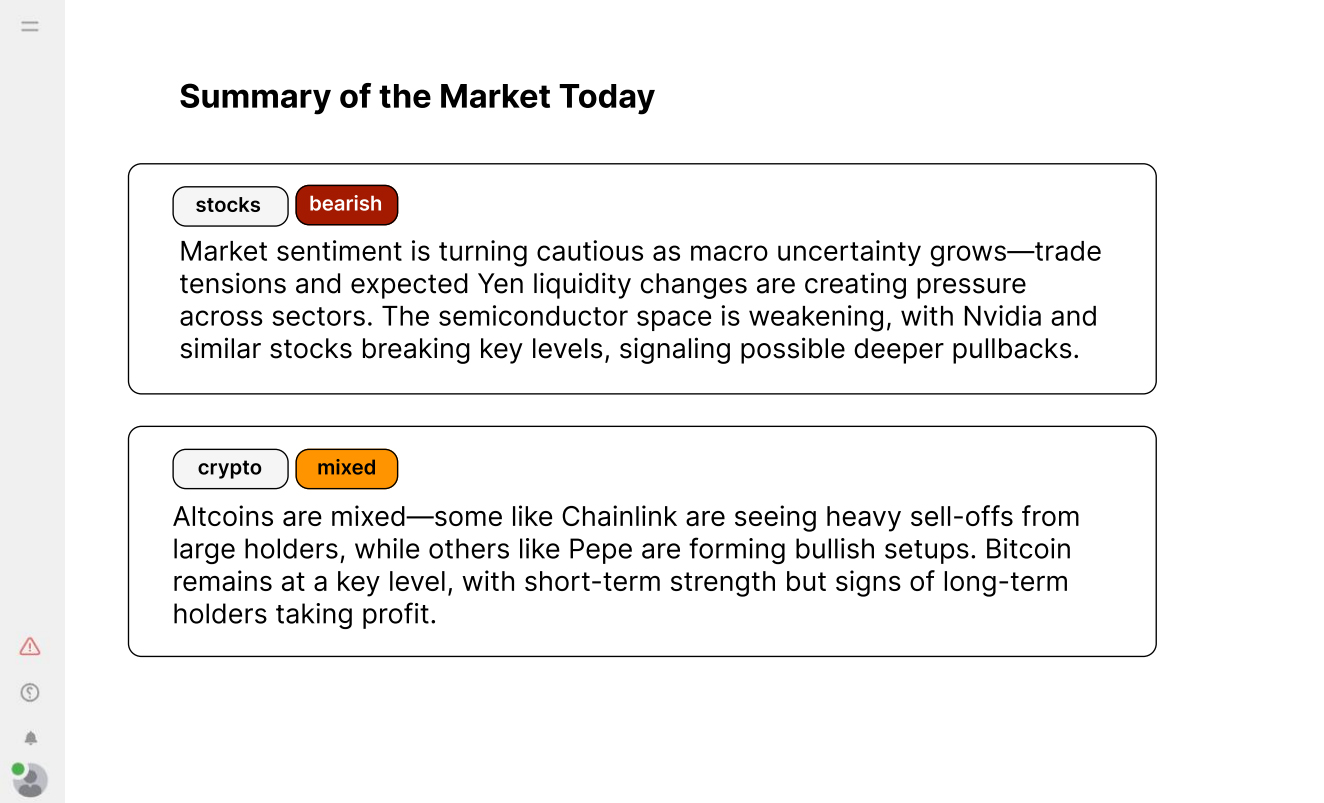
Task: Select the stocks category tag
Action: [x=230, y=206]
